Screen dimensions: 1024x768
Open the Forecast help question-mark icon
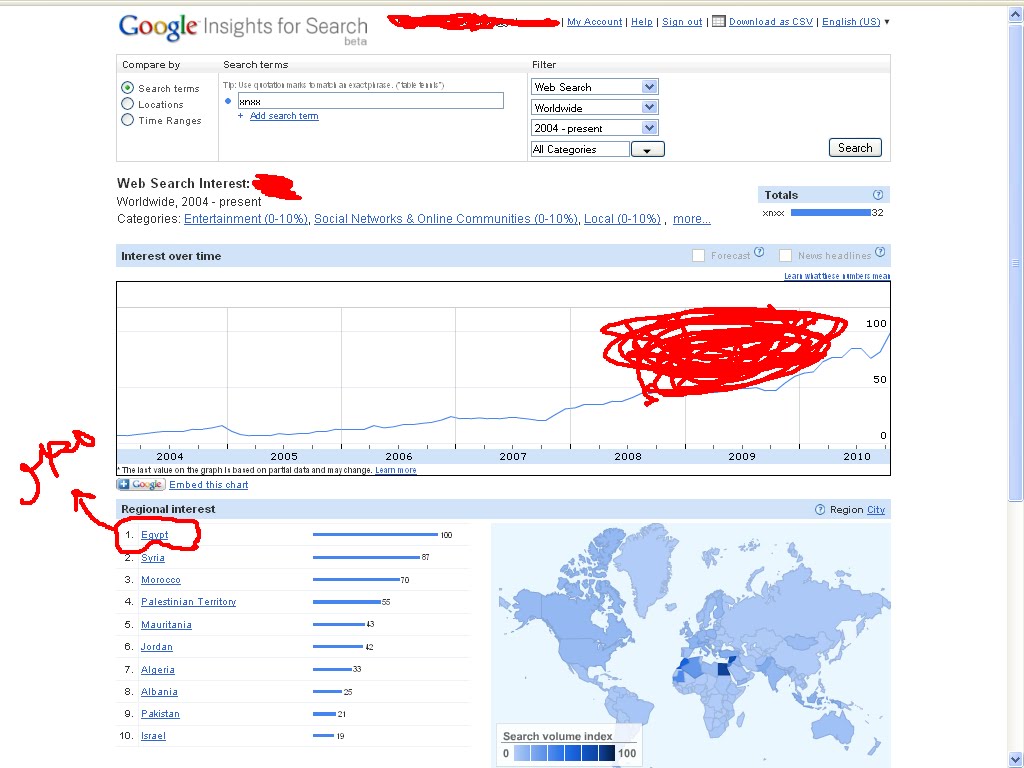click(x=759, y=252)
